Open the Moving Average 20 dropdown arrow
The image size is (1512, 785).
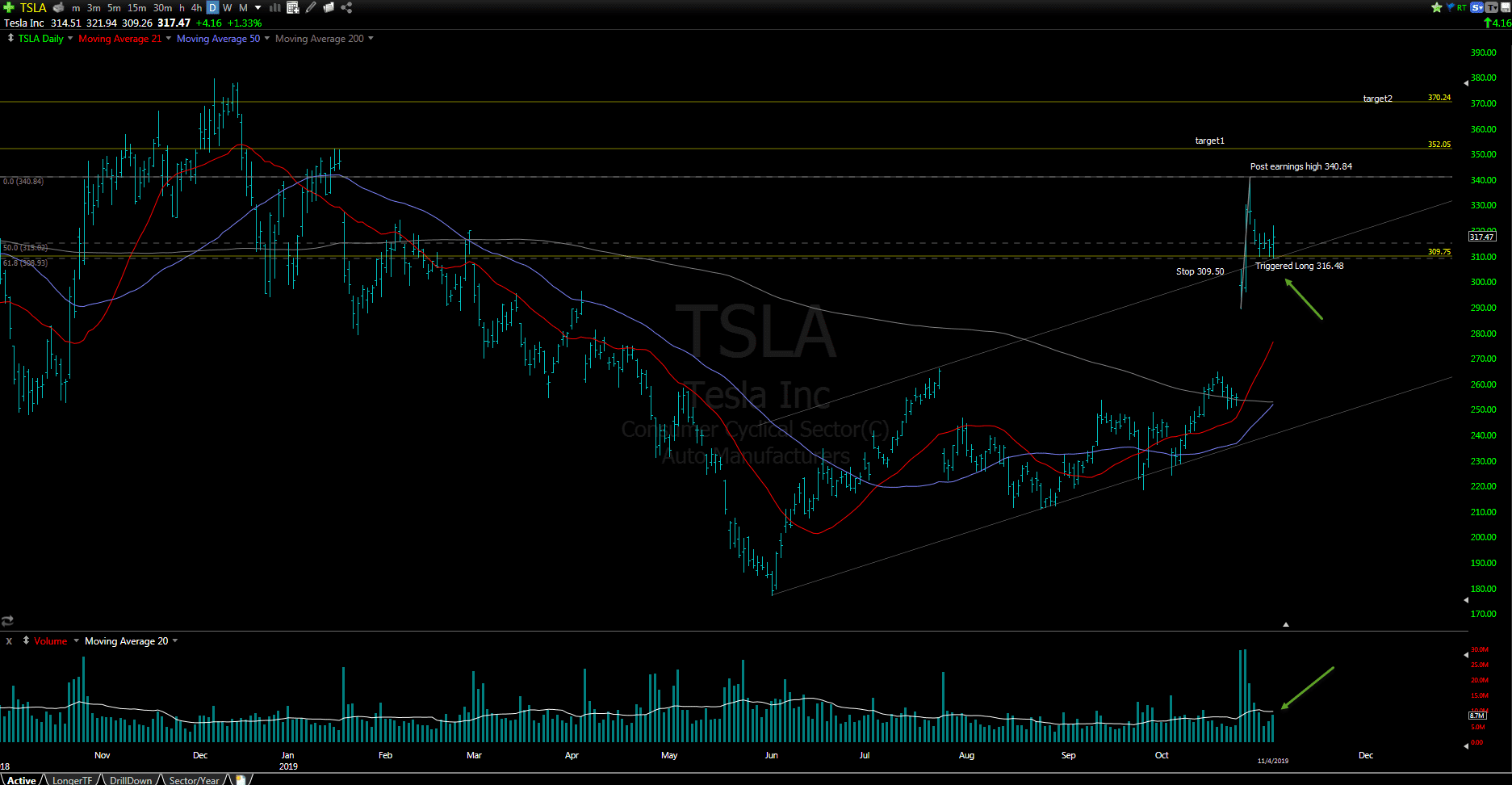tap(175, 640)
